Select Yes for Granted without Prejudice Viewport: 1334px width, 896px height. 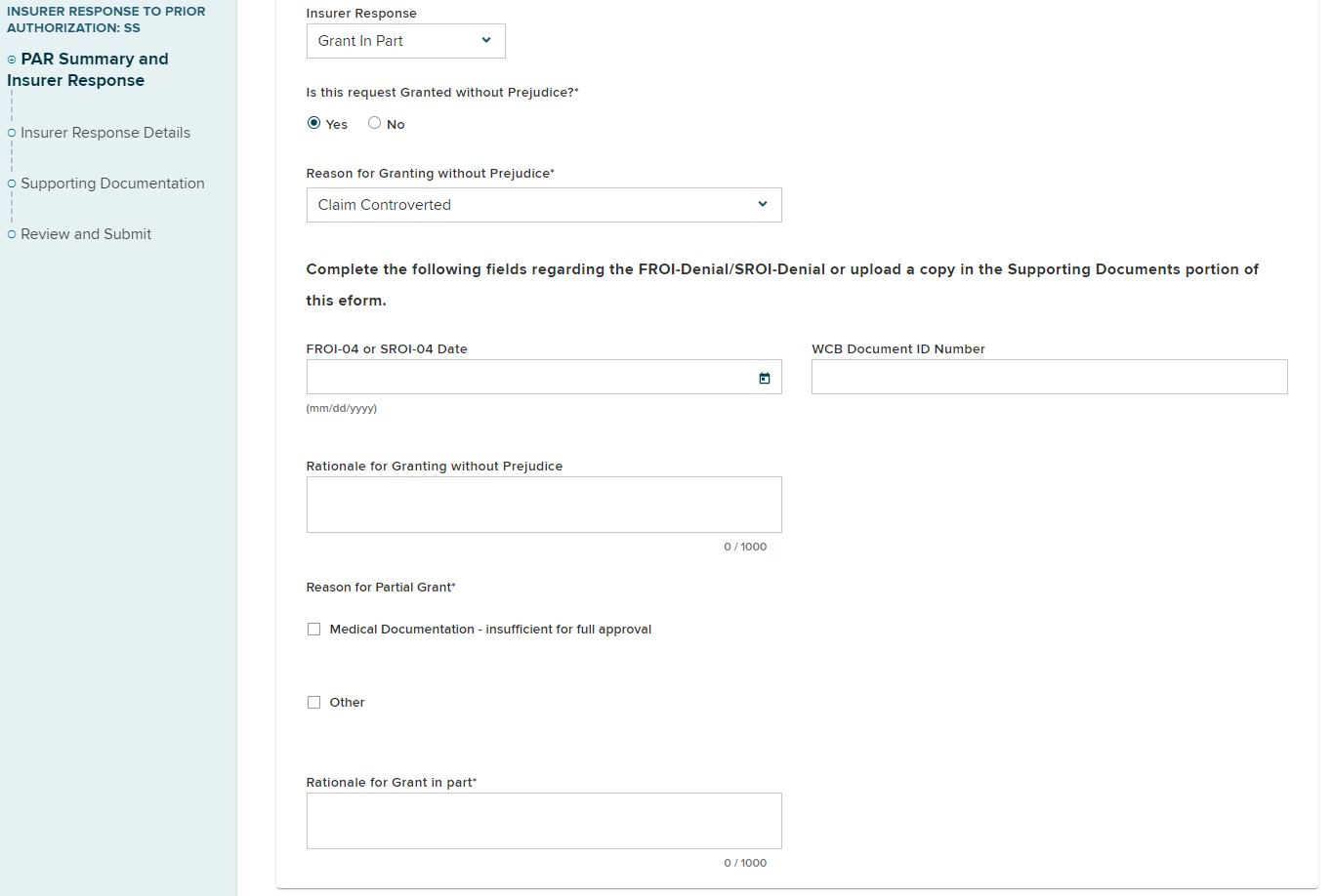[313, 123]
